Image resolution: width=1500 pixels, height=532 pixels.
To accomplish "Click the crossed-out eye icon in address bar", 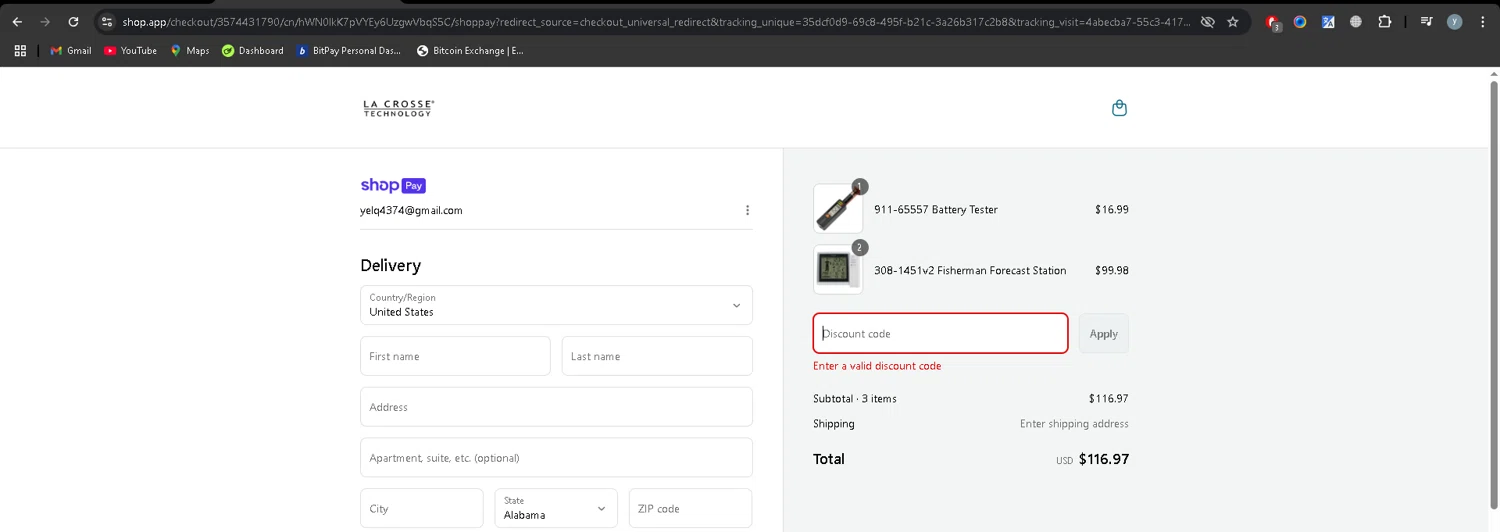I will (x=1207, y=21).
